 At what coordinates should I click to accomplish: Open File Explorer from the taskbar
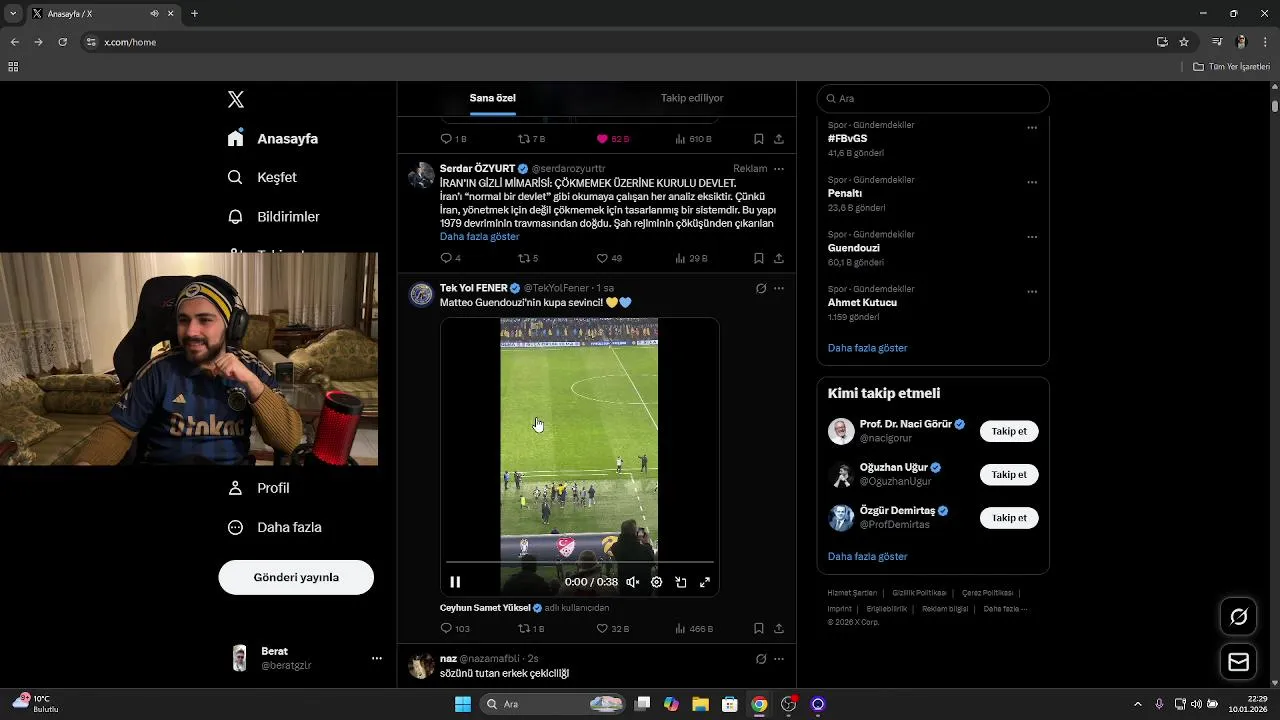(700, 704)
